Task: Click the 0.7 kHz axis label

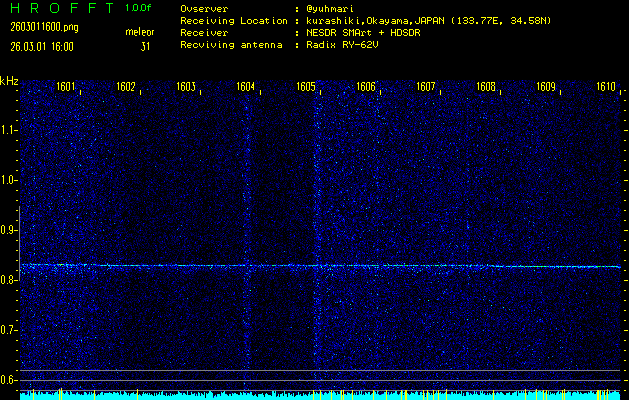Action: (x=8, y=330)
